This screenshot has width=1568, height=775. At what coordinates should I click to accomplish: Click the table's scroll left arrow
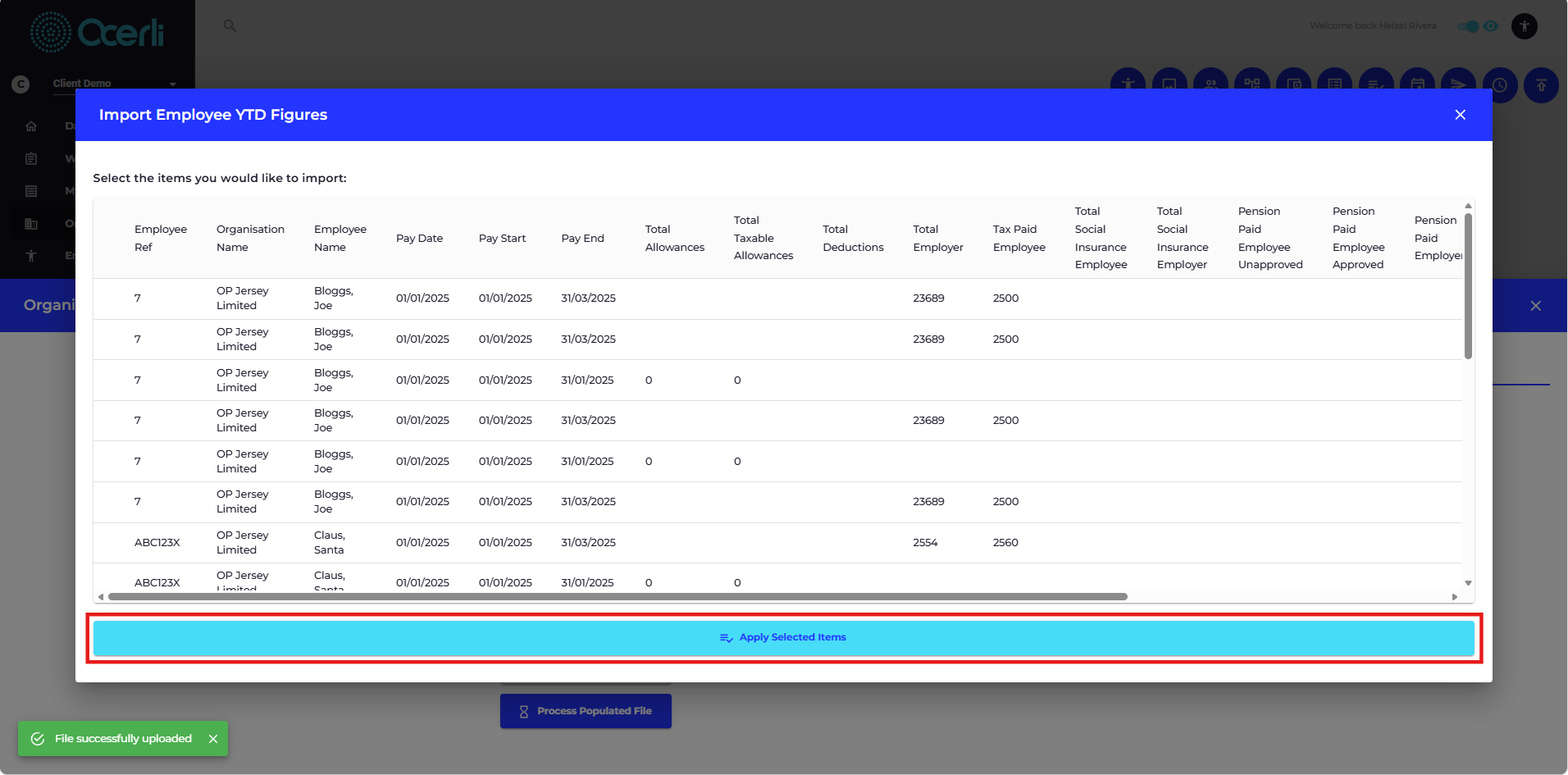[101, 597]
